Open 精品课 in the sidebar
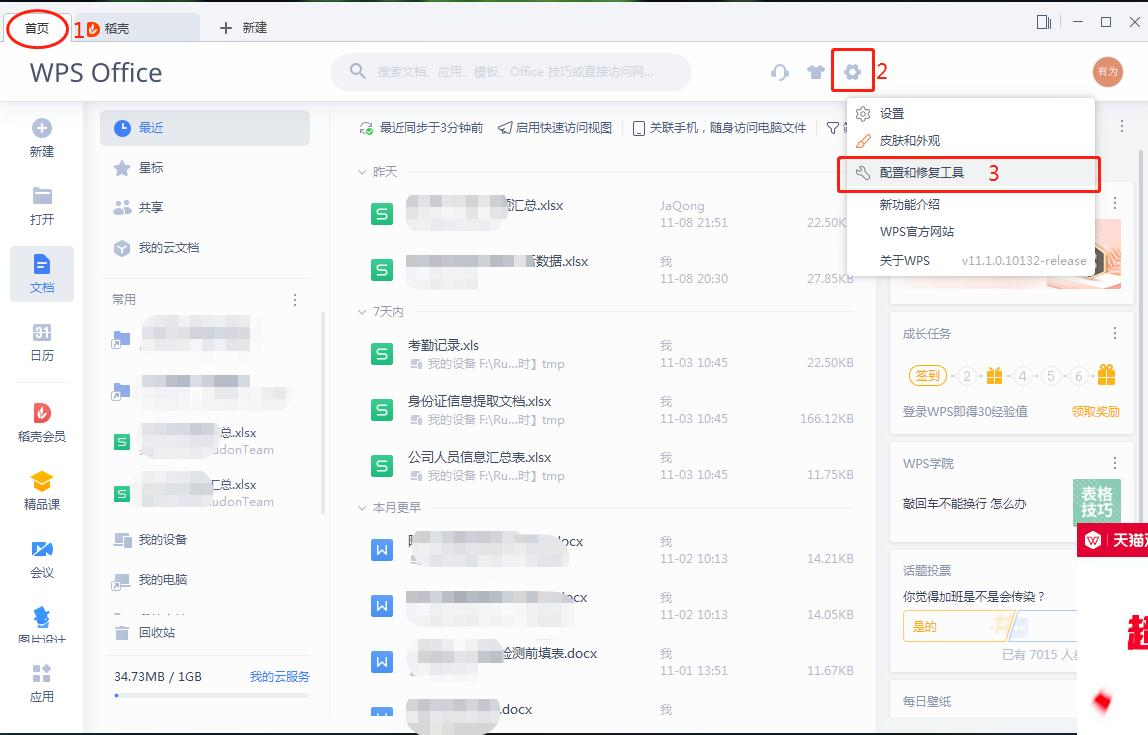Screen dimensions: 1148x735 42,490
